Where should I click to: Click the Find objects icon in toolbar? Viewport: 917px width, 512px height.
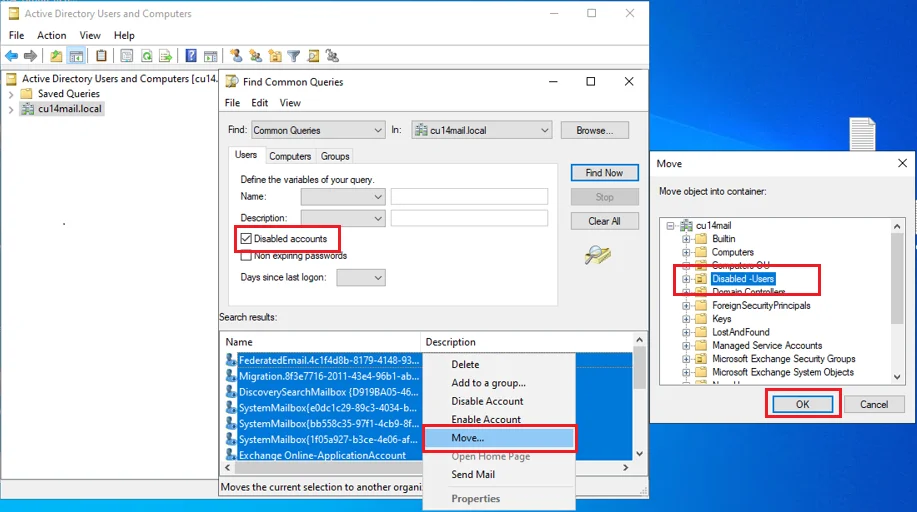pos(313,56)
